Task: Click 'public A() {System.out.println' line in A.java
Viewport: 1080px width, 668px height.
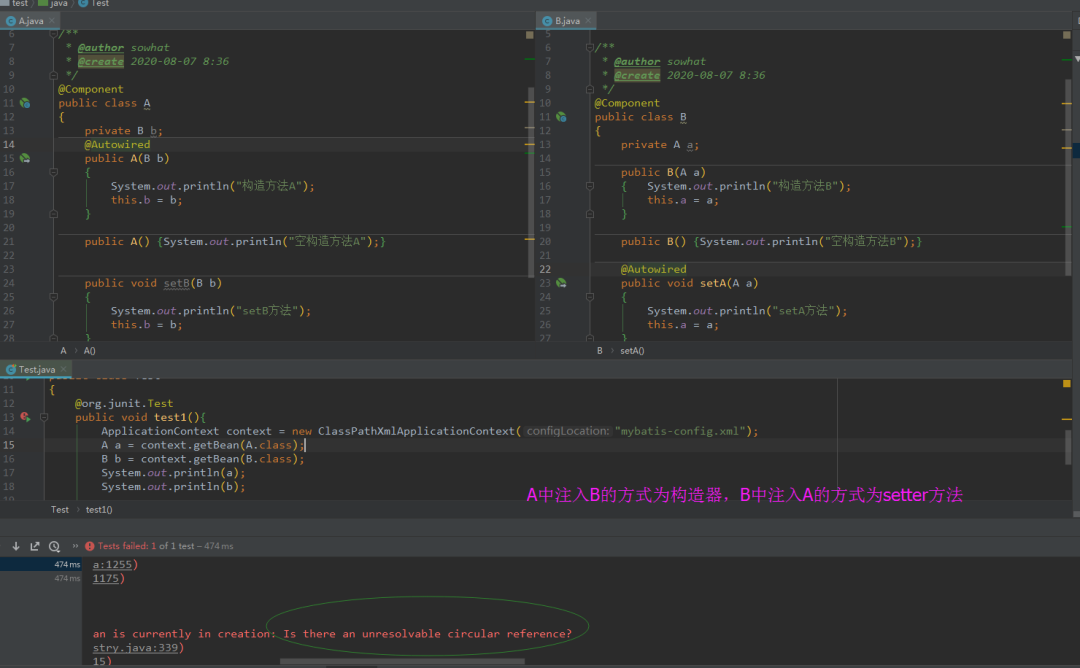Action: [x=235, y=242]
